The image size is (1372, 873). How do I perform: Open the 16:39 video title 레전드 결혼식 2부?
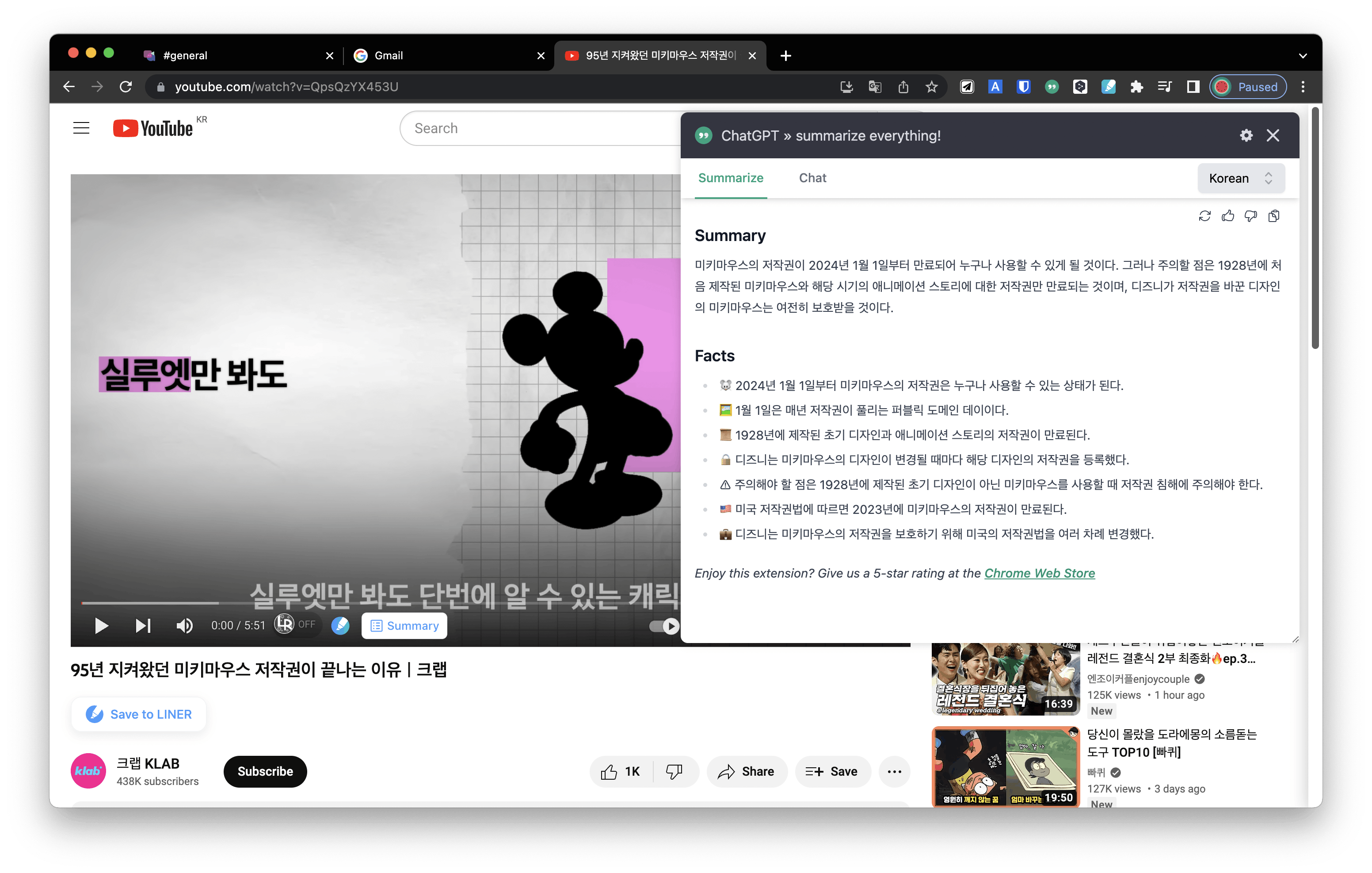click(x=1171, y=659)
